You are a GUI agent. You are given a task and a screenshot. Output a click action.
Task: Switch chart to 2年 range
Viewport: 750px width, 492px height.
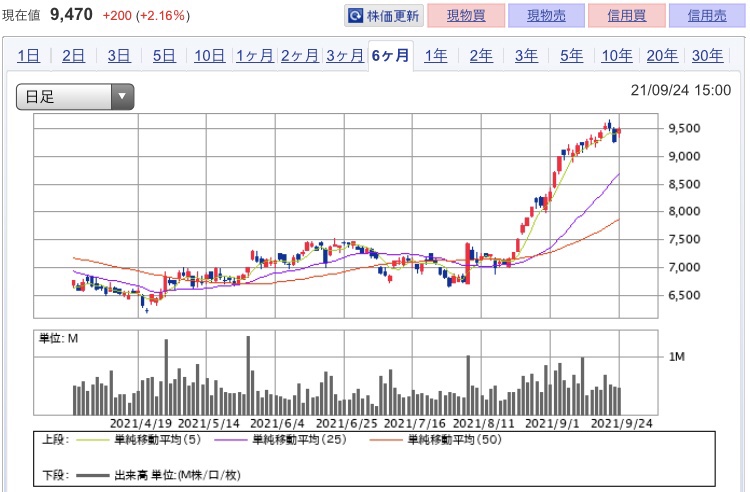[x=481, y=56]
